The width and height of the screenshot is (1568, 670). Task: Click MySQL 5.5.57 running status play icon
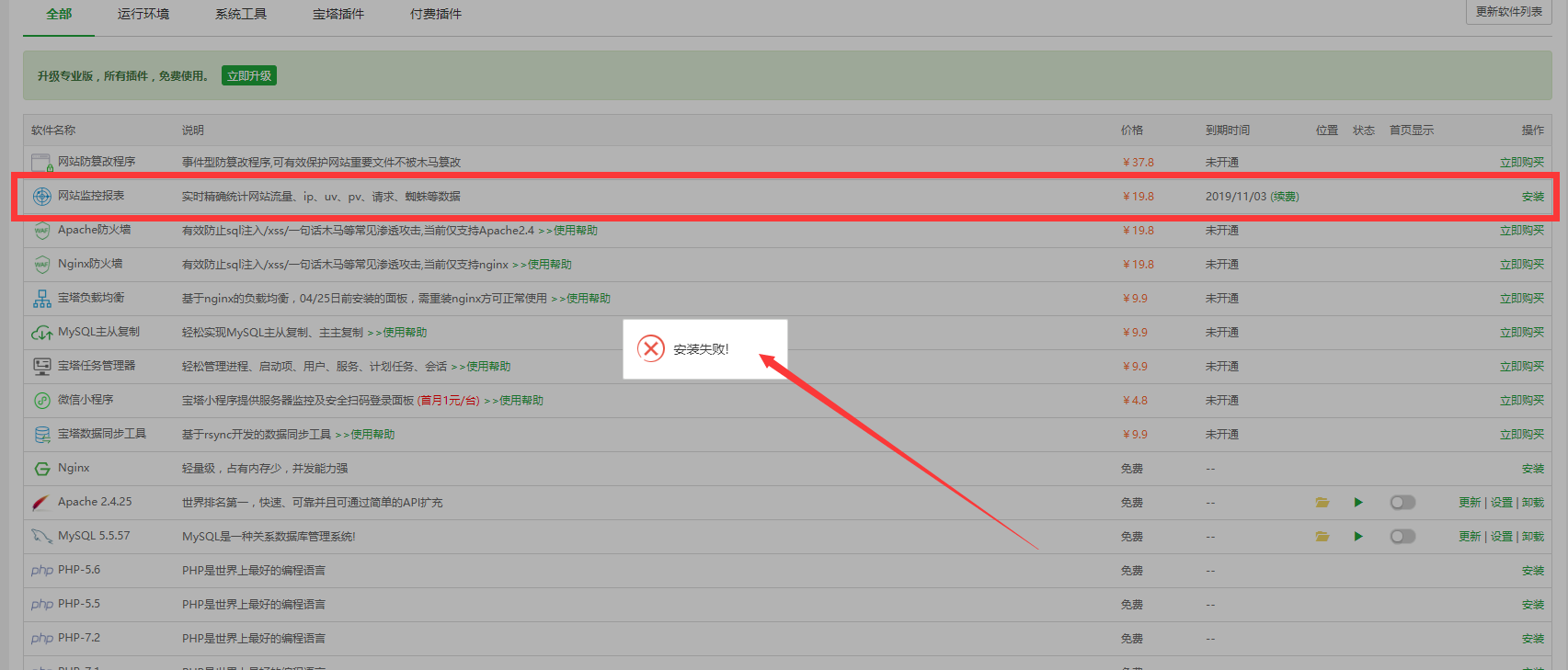tap(1358, 537)
